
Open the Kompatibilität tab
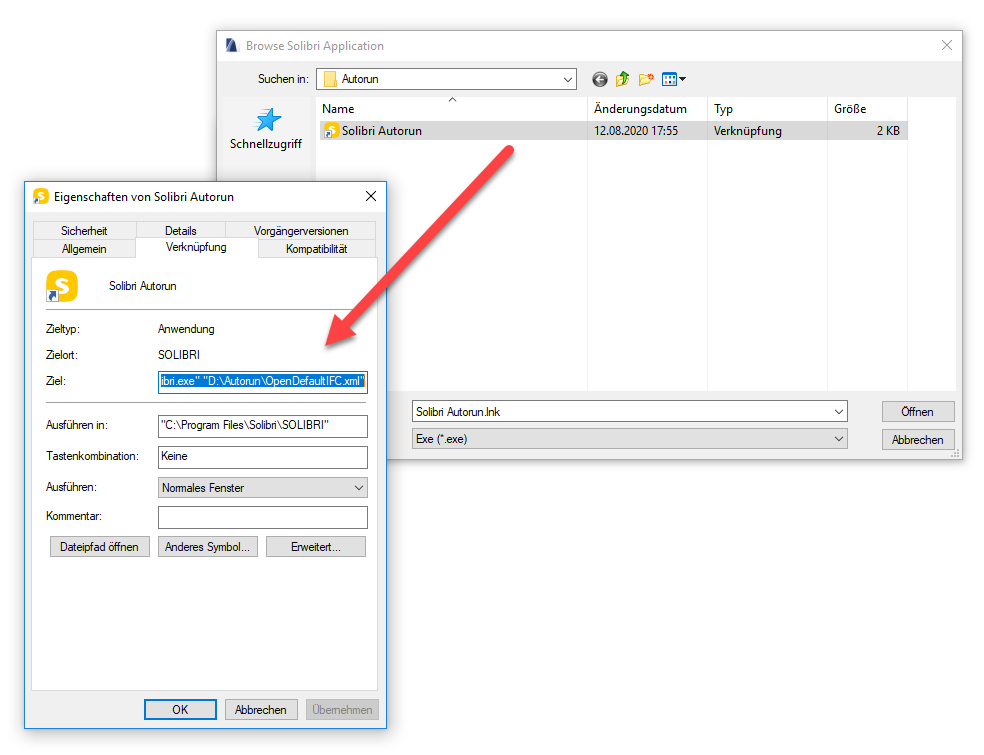317,249
